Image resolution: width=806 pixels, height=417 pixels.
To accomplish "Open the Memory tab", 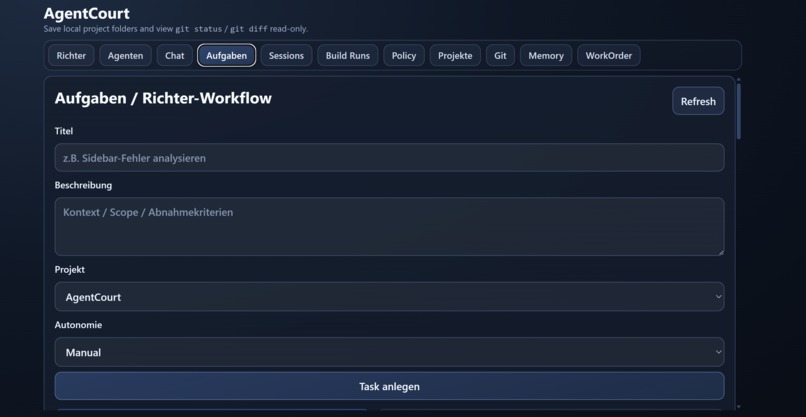I will [546, 56].
